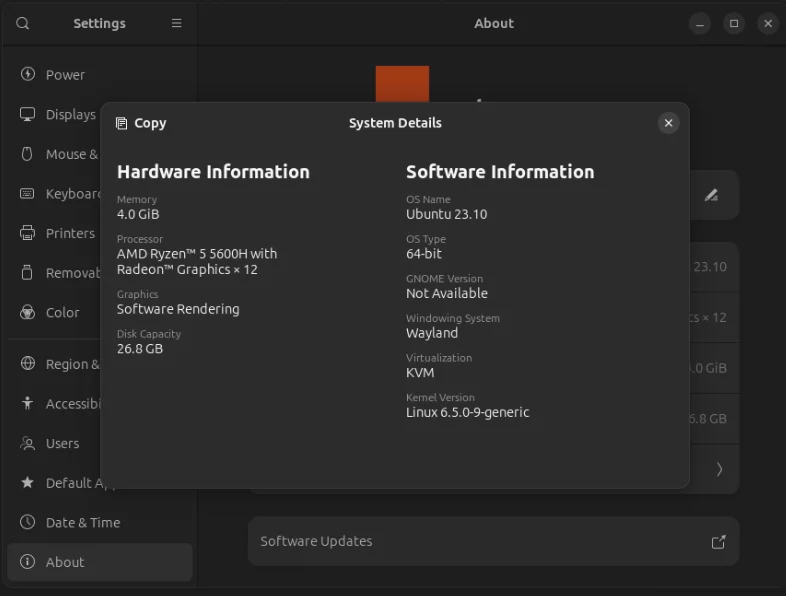Click the Color icon in sidebar
Viewport: 786px width, 596px height.
point(28,312)
